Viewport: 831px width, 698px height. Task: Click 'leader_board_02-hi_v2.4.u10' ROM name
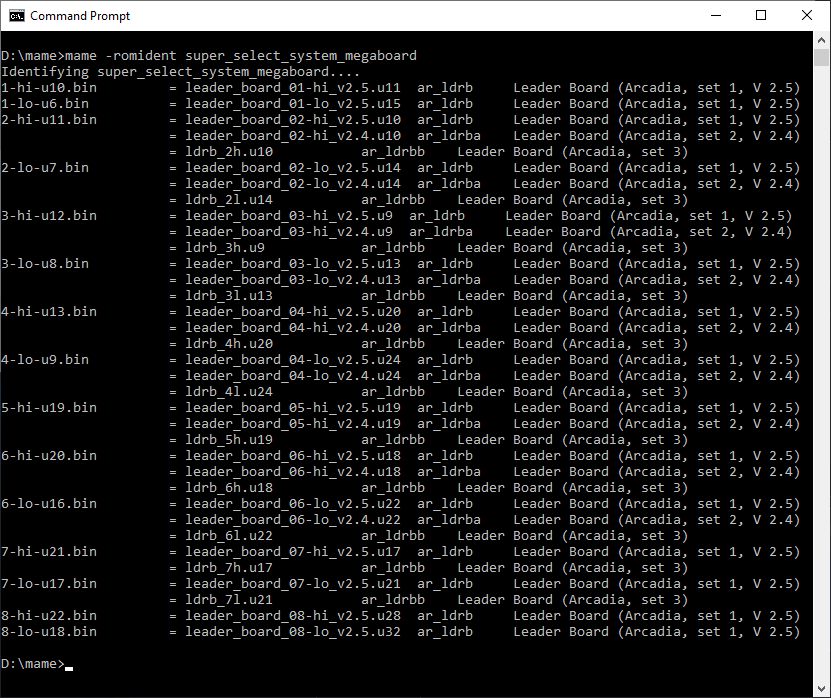point(293,136)
